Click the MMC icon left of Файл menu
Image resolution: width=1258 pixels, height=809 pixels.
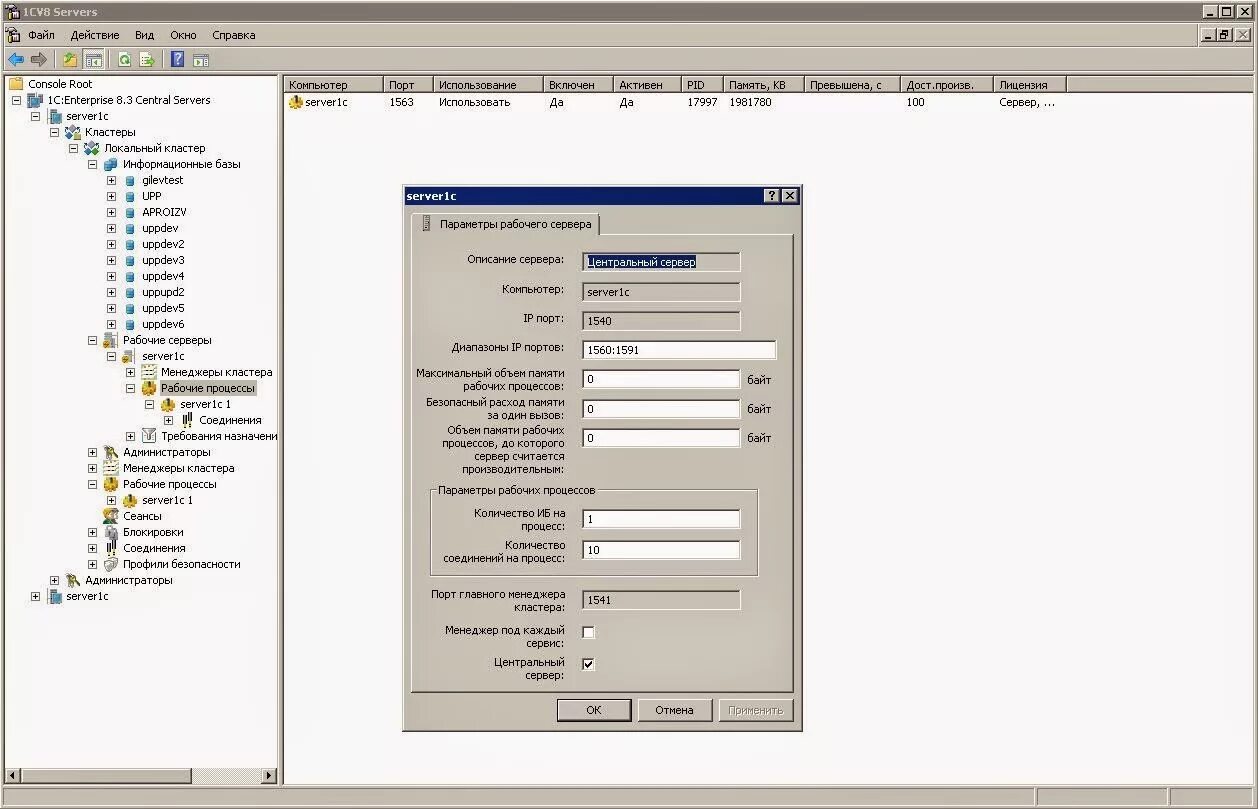13,35
